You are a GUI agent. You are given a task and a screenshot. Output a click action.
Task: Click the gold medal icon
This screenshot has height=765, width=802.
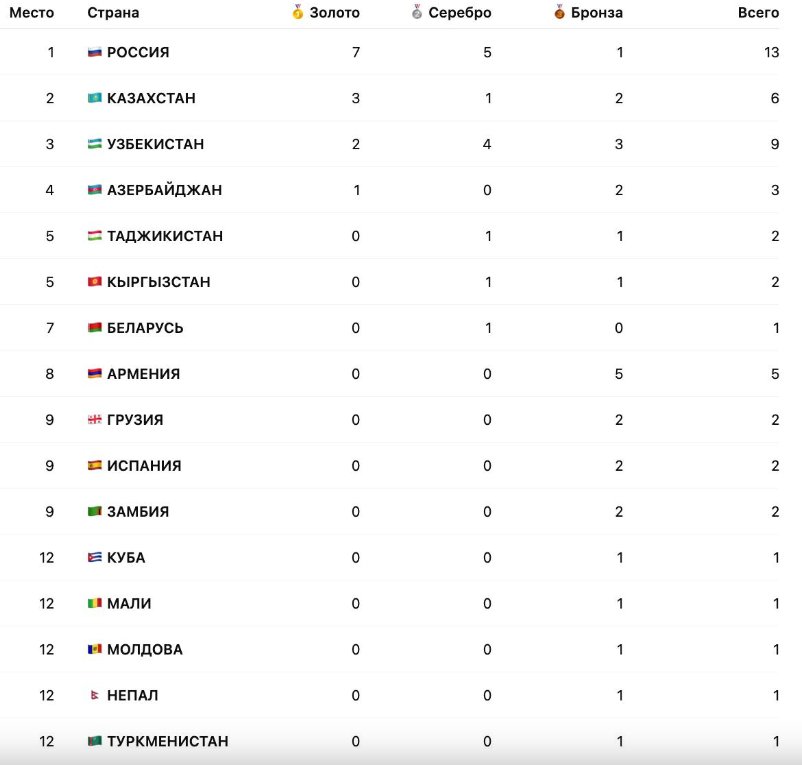pyautogui.click(x=298, y=12)
